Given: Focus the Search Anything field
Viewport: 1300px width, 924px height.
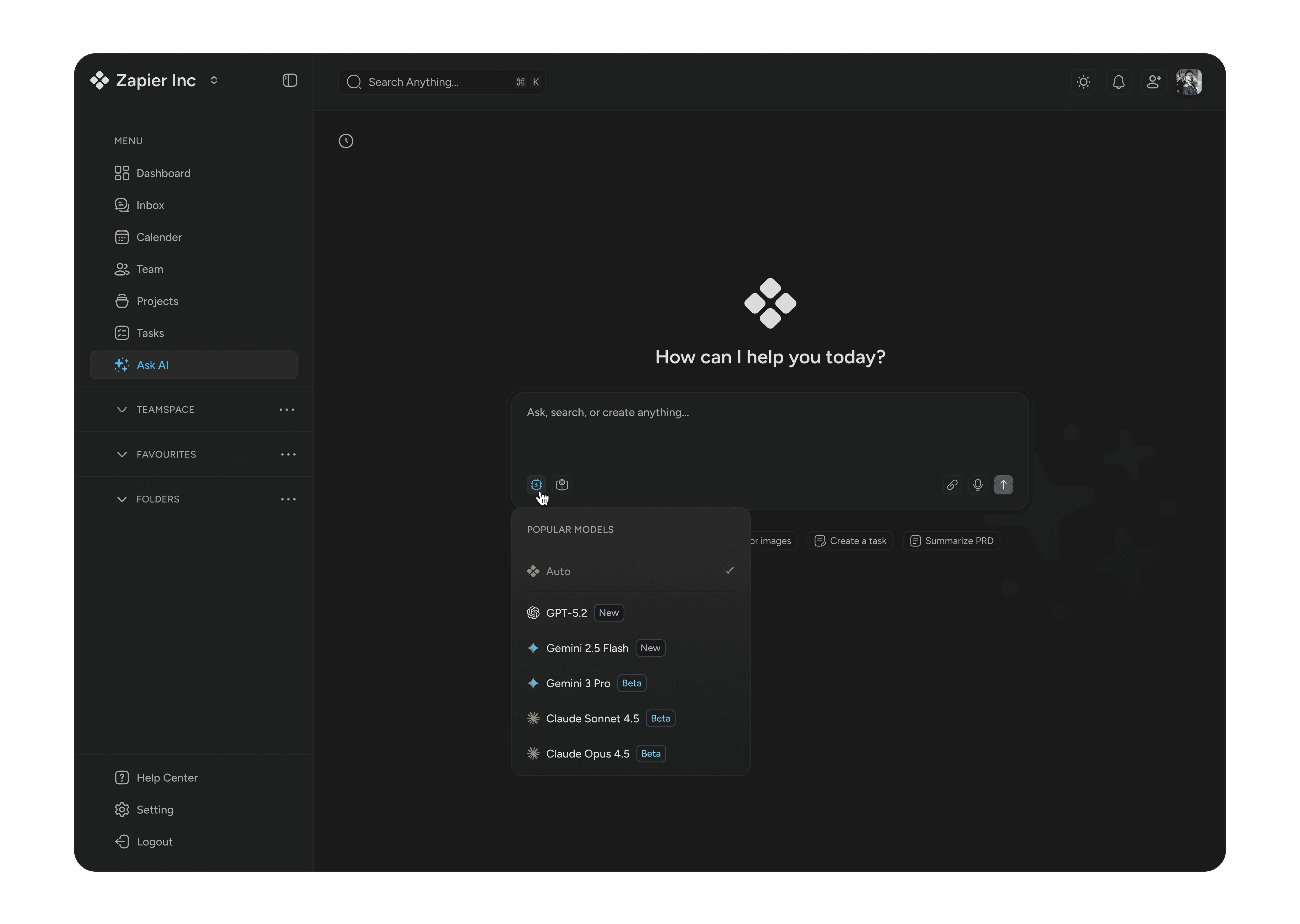Looking at the screenshot, I should tap(433, 82).
